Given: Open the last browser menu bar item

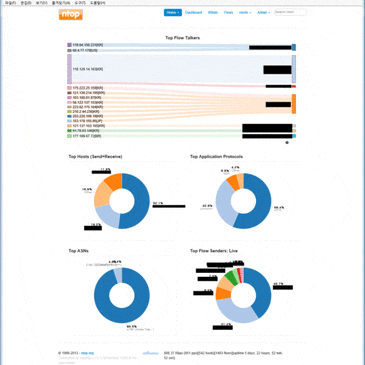Looking at the screenshot, I should pyautogui.click(x=99, y=3).
